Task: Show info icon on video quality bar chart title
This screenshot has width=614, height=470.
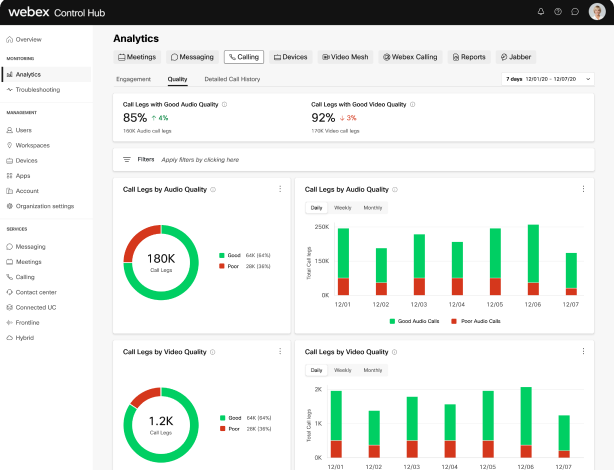Action: pos(395,352)
